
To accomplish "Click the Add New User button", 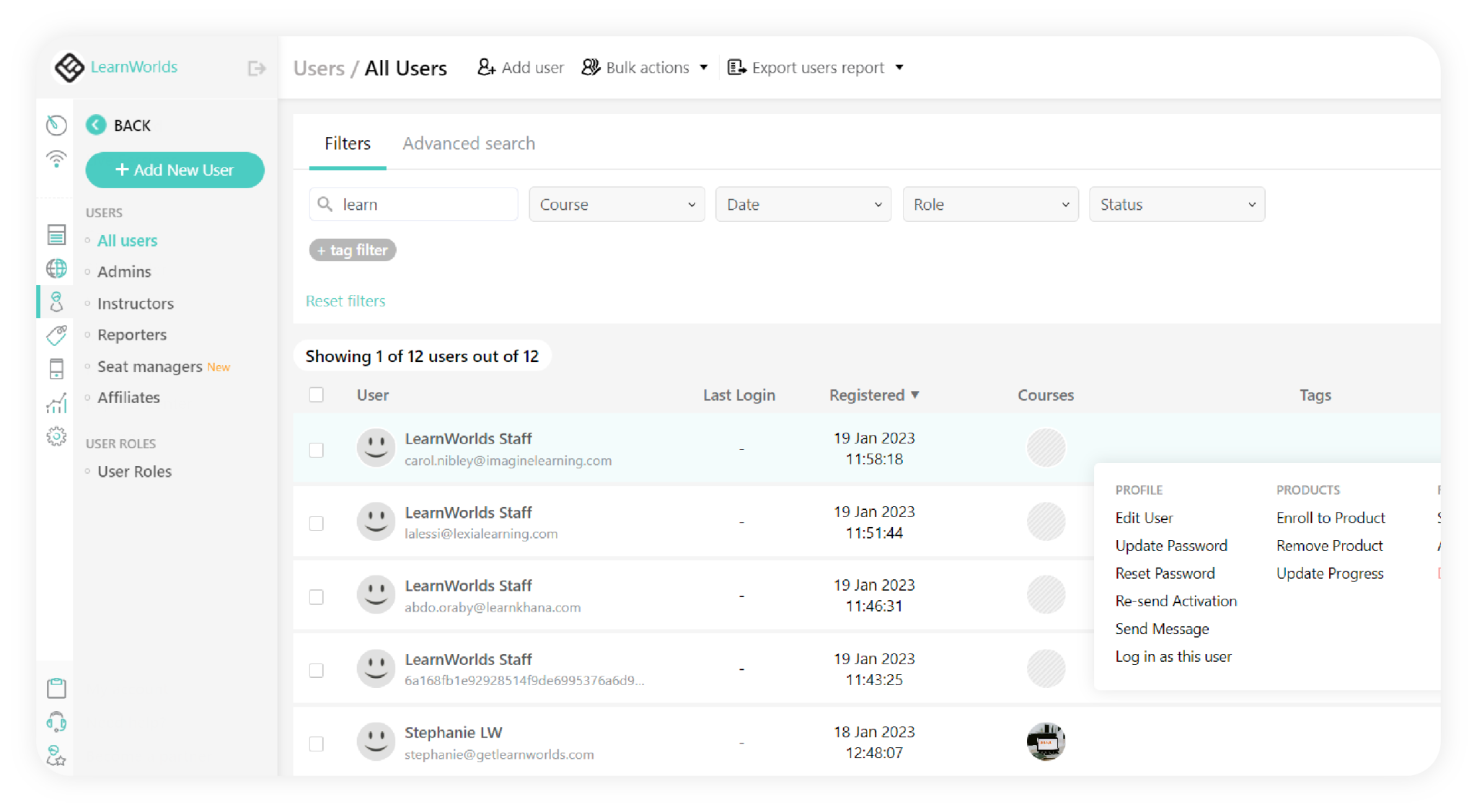I will pyautogui.click(x=175, y=170).
